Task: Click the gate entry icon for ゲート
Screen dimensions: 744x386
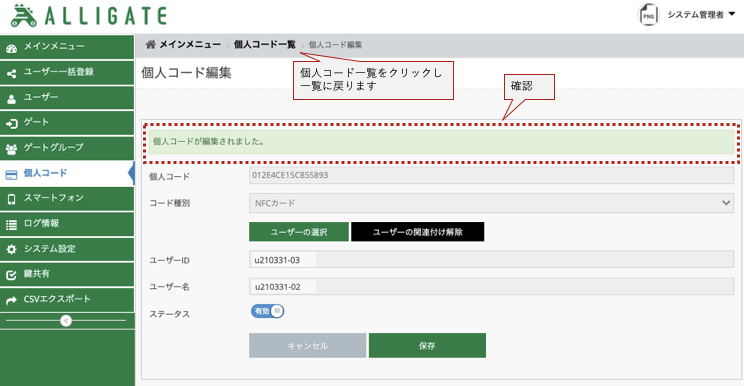Action: coord(11,124)
